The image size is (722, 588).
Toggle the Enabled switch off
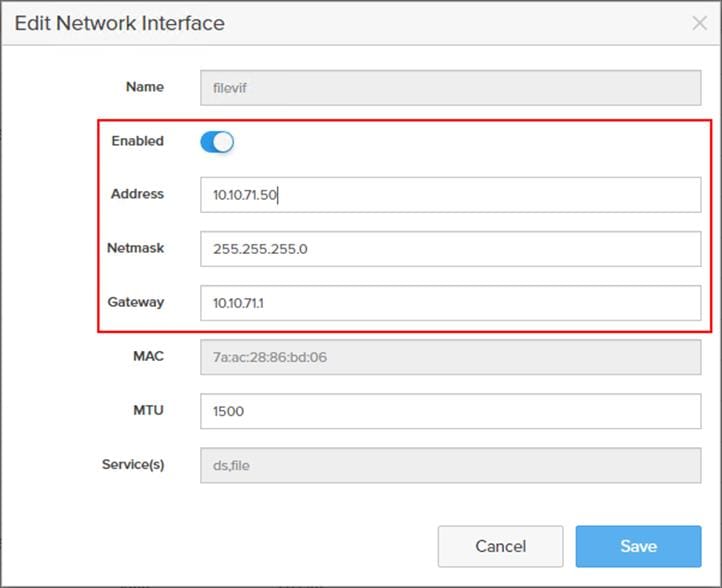[x=217, y=142]
